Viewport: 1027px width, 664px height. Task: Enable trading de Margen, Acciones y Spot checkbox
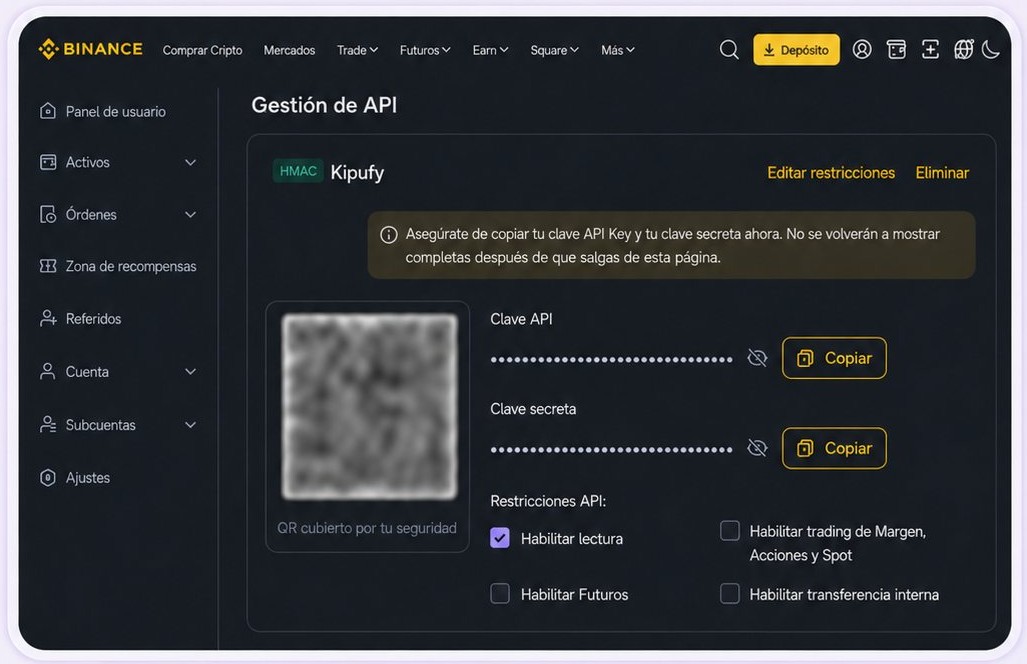coord(730,530)
